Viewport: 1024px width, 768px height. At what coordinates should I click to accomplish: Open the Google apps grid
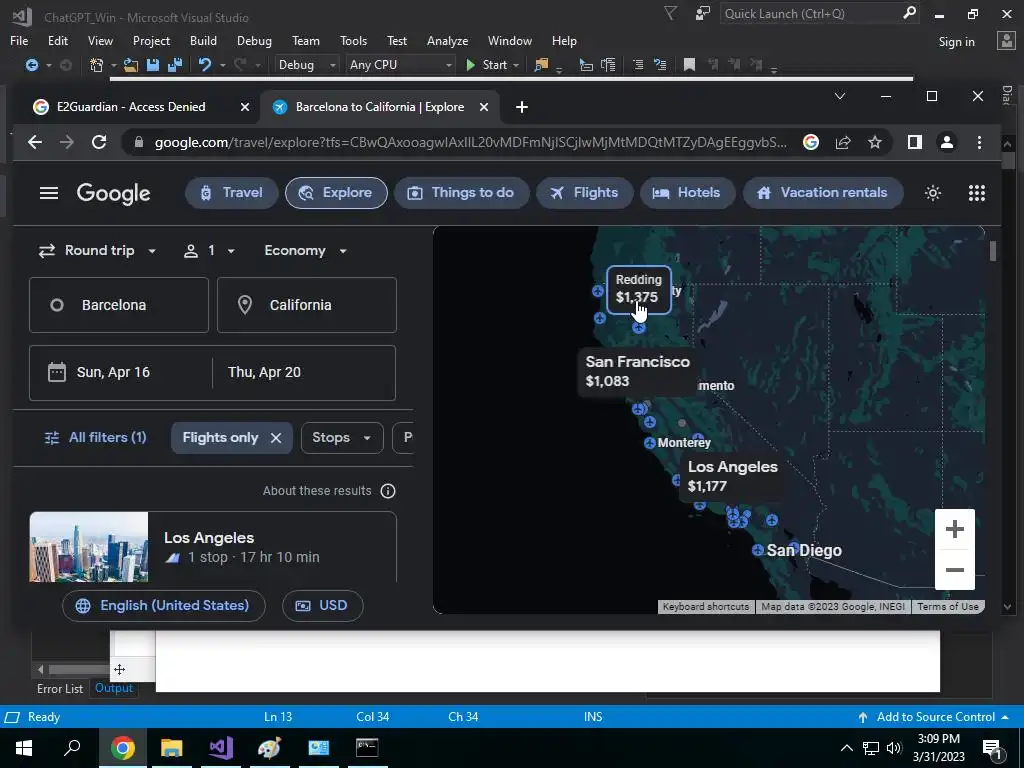976,193
